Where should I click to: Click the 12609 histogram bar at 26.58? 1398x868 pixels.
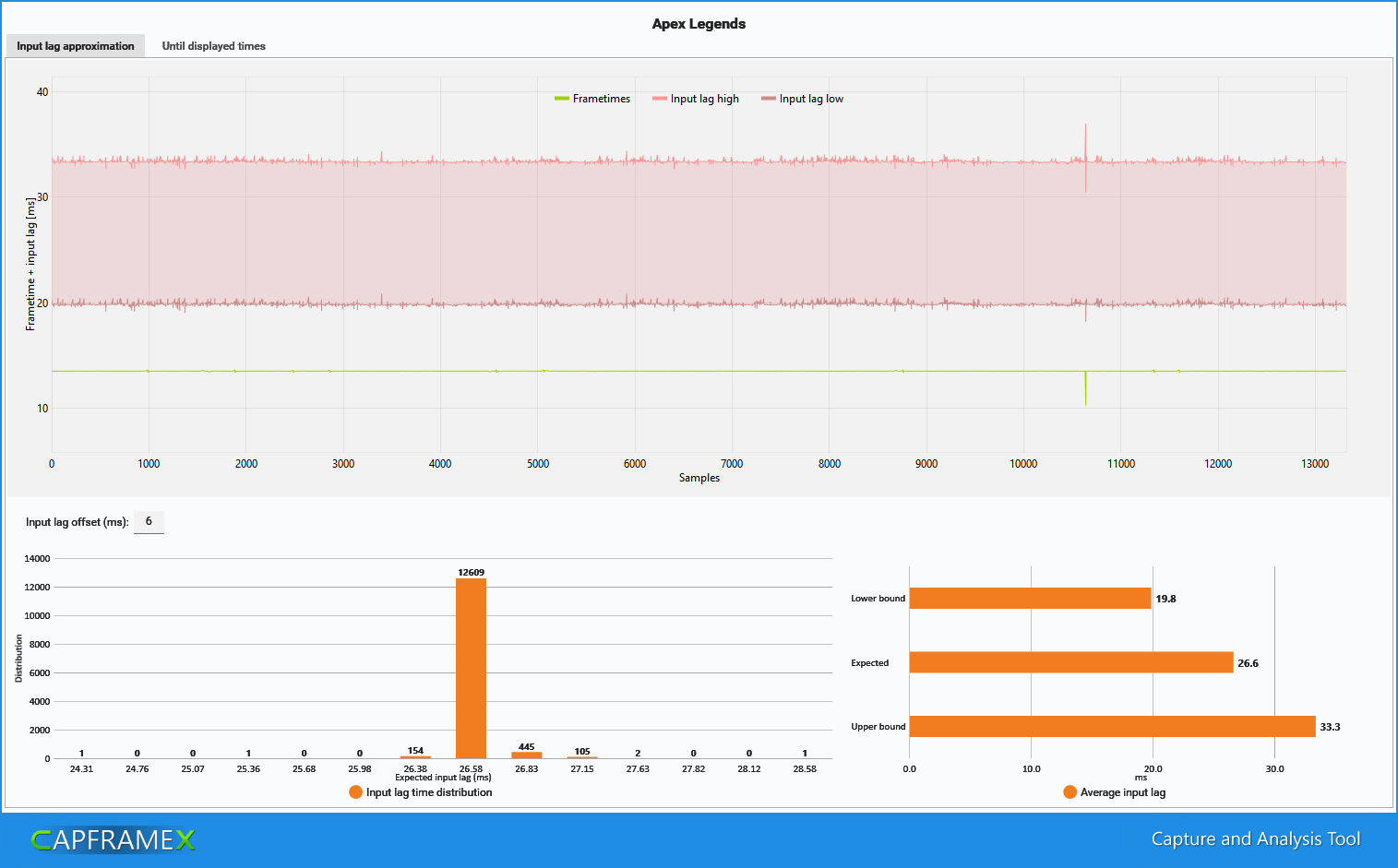pos(471,668)
